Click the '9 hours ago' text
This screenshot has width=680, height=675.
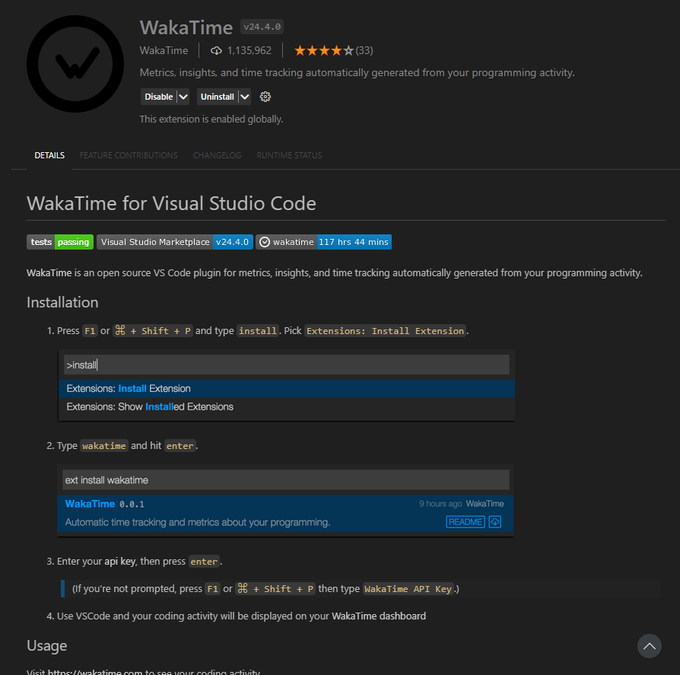[x=440, y=504]
